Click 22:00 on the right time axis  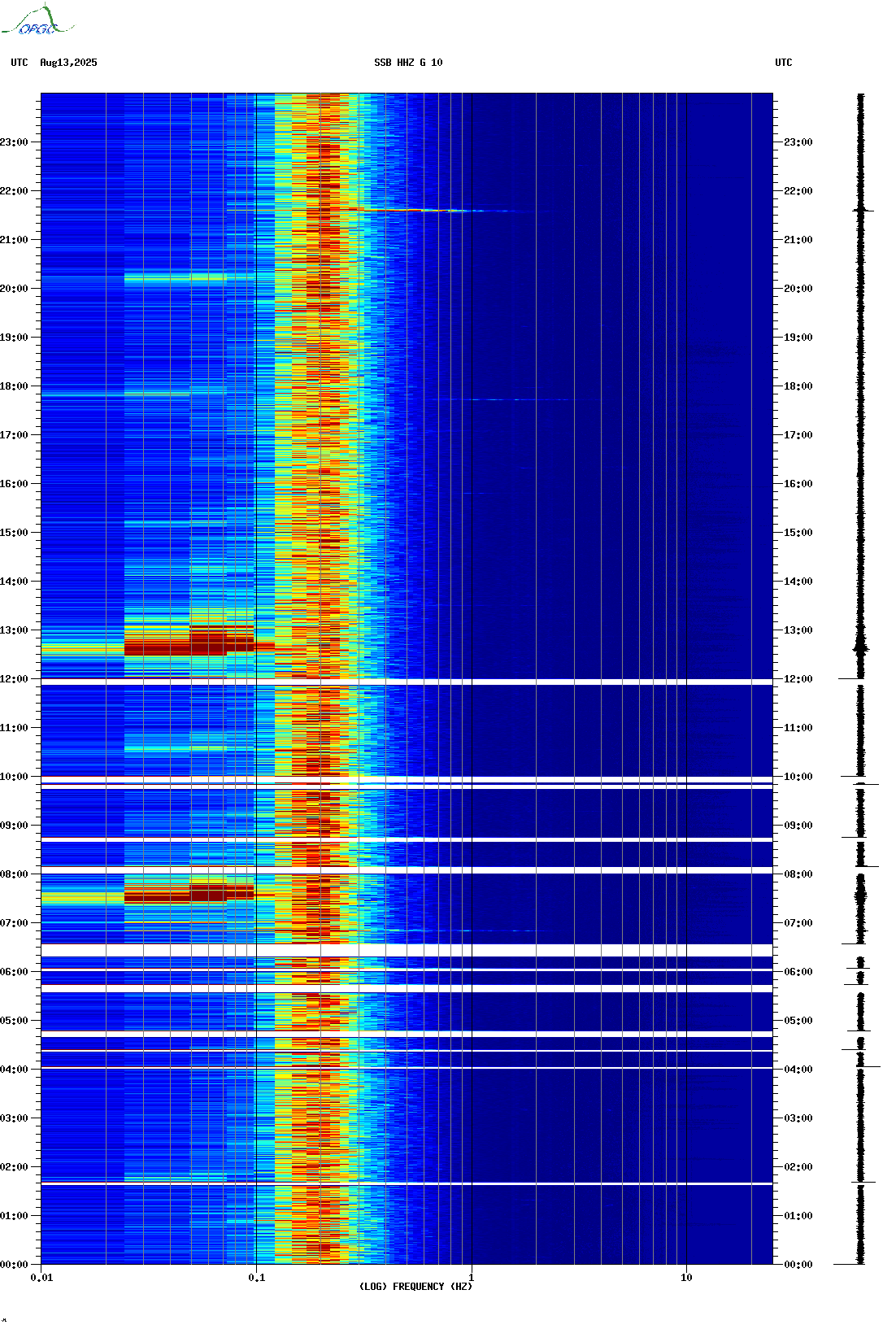(798, 191)
